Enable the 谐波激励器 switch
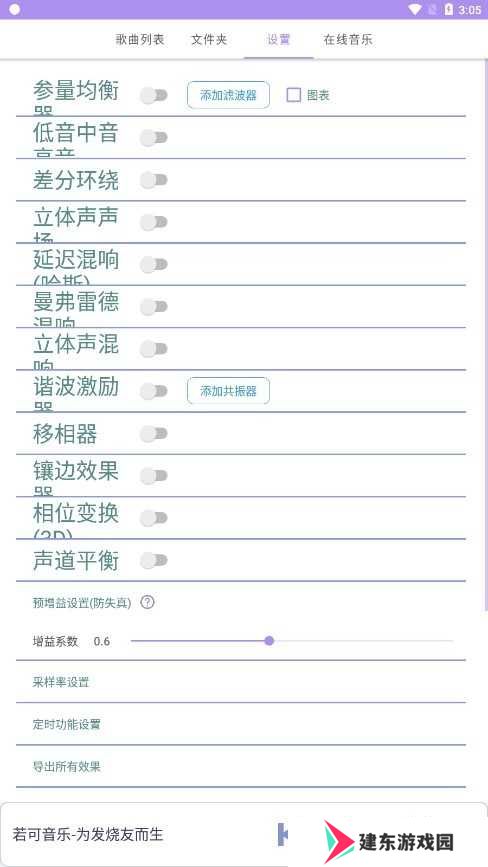This screenshot has width=488, height=867. [x=154, y=391]
